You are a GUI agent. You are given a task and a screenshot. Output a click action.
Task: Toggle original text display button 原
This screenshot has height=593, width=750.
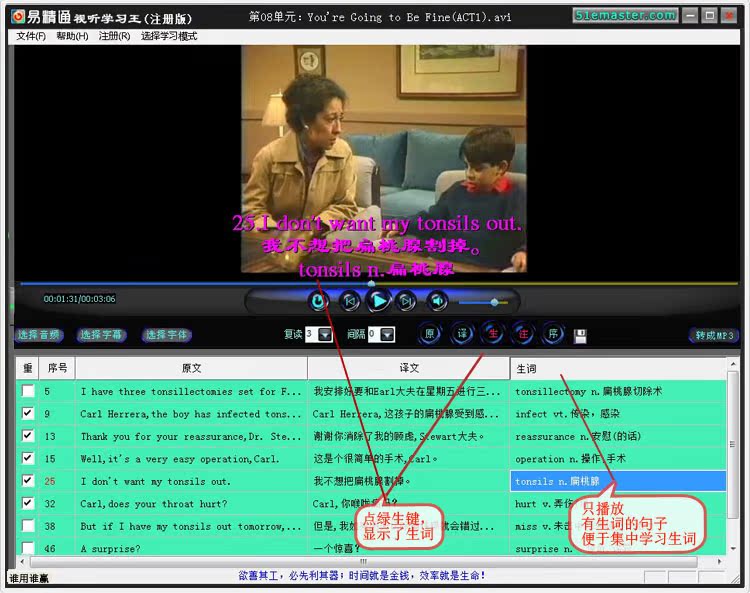tap(430, 334)
